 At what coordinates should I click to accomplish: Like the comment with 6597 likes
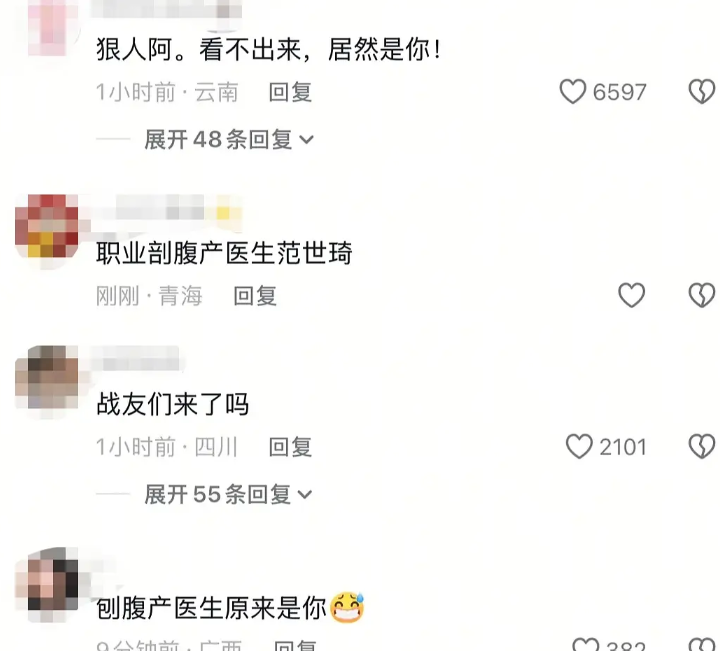572,91
